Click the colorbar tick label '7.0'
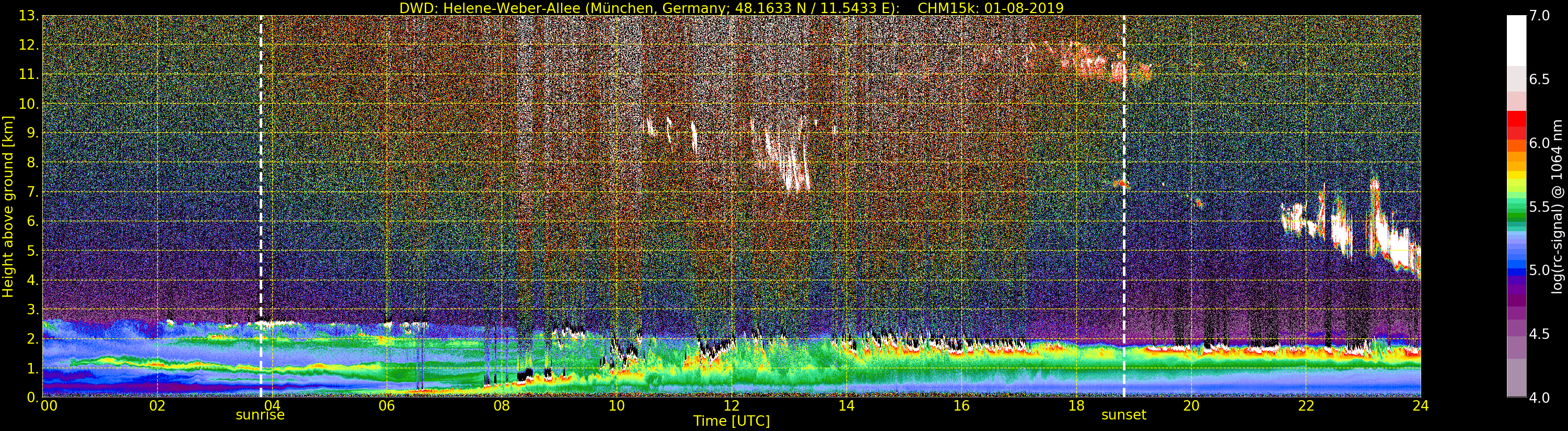 (1539, 16)
